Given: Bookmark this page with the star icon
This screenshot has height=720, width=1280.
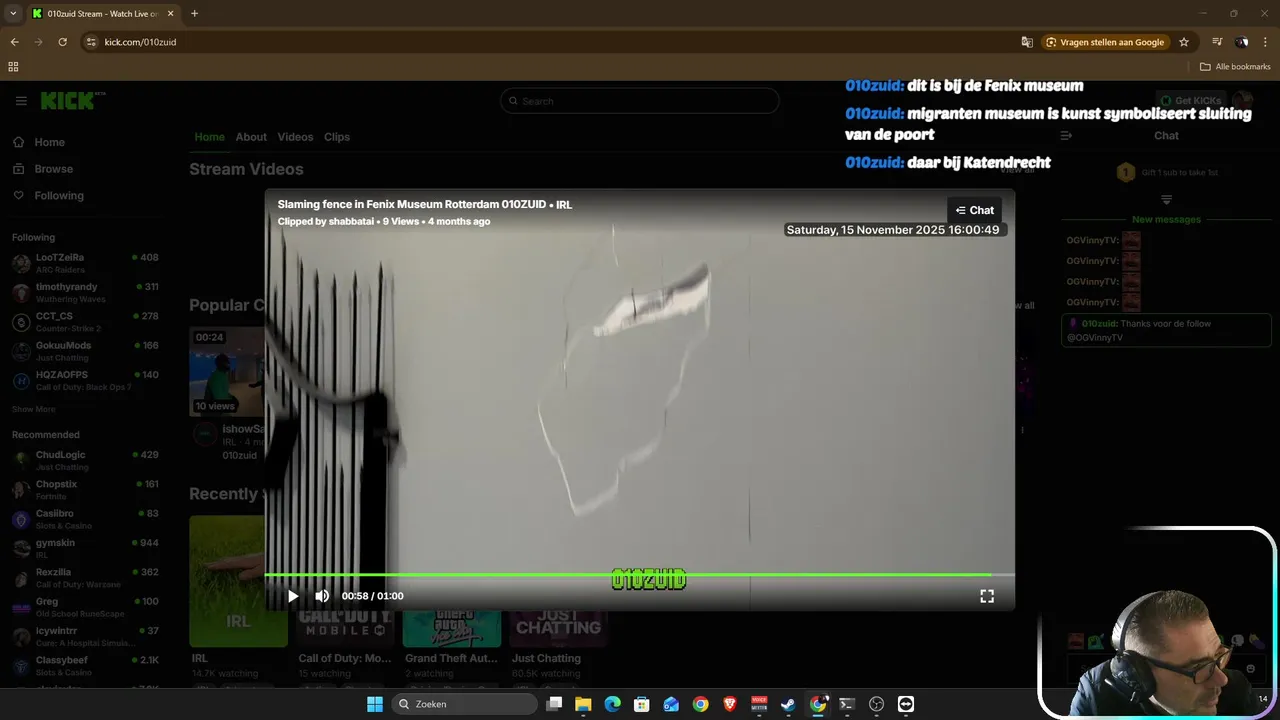Looking at the screenshot, I should [1184, 42].
